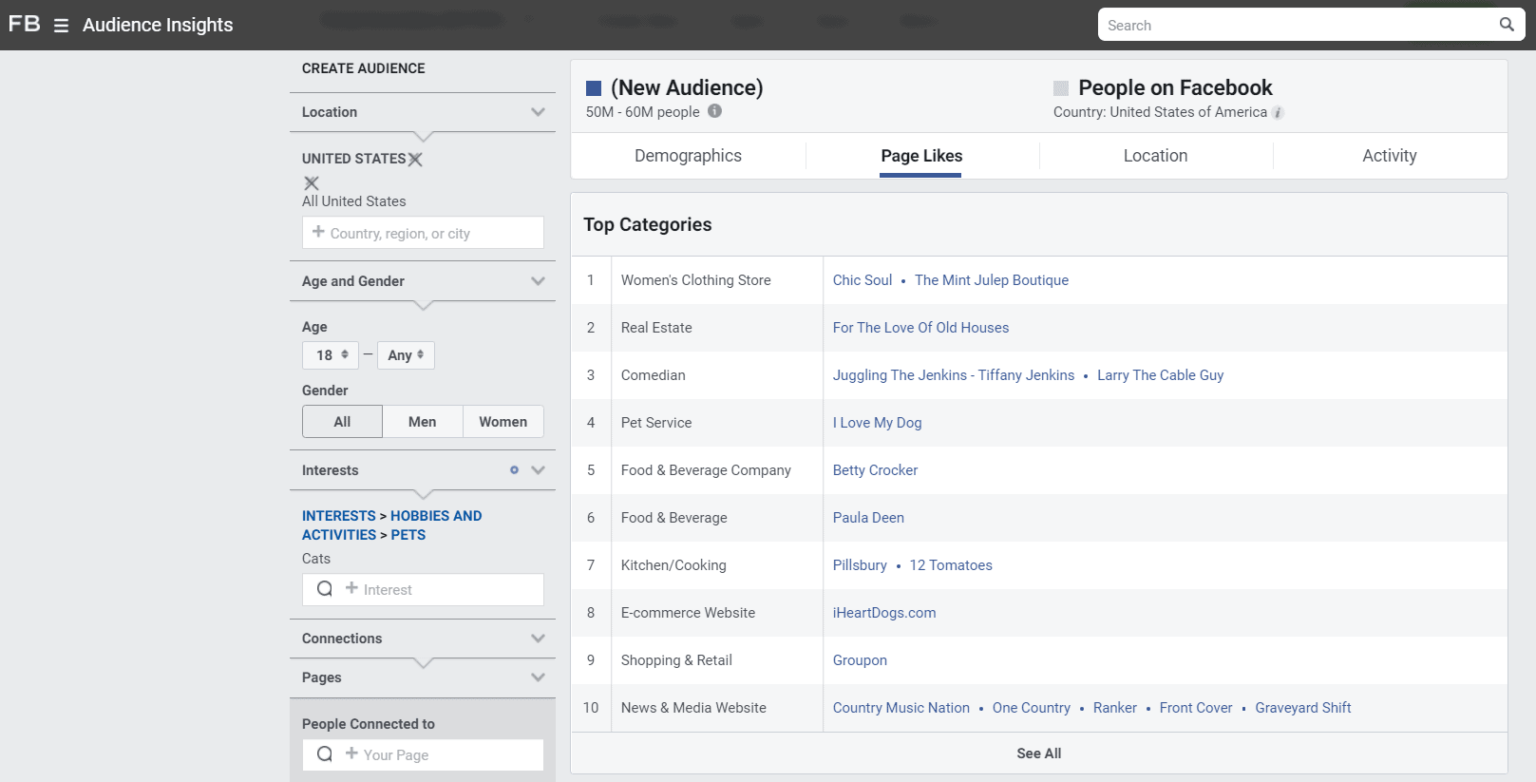
Task: Switch to the Demographics tab
Action: (688, 156)
